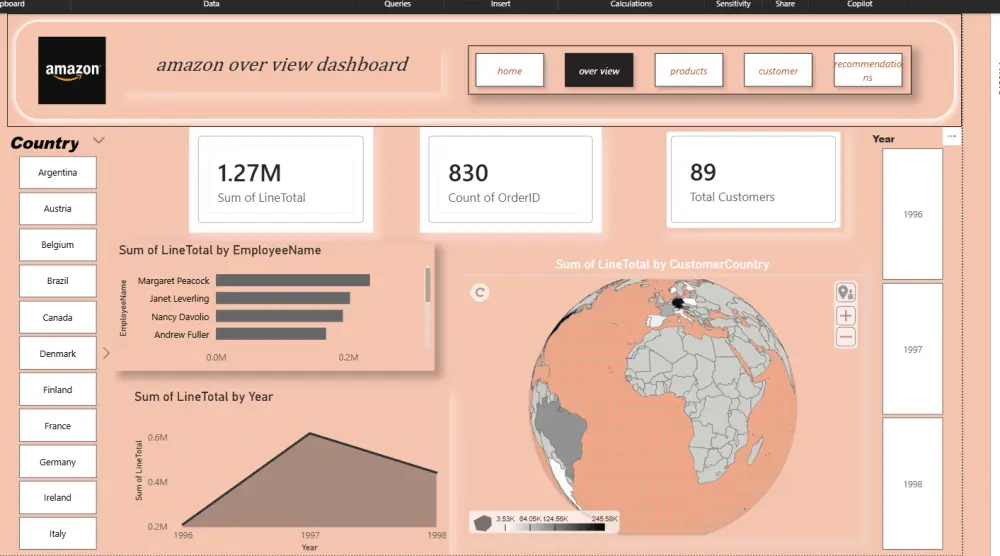1000x556 pixels.
Task: Click the map location pin selection icon
Action: coord(846,293)
